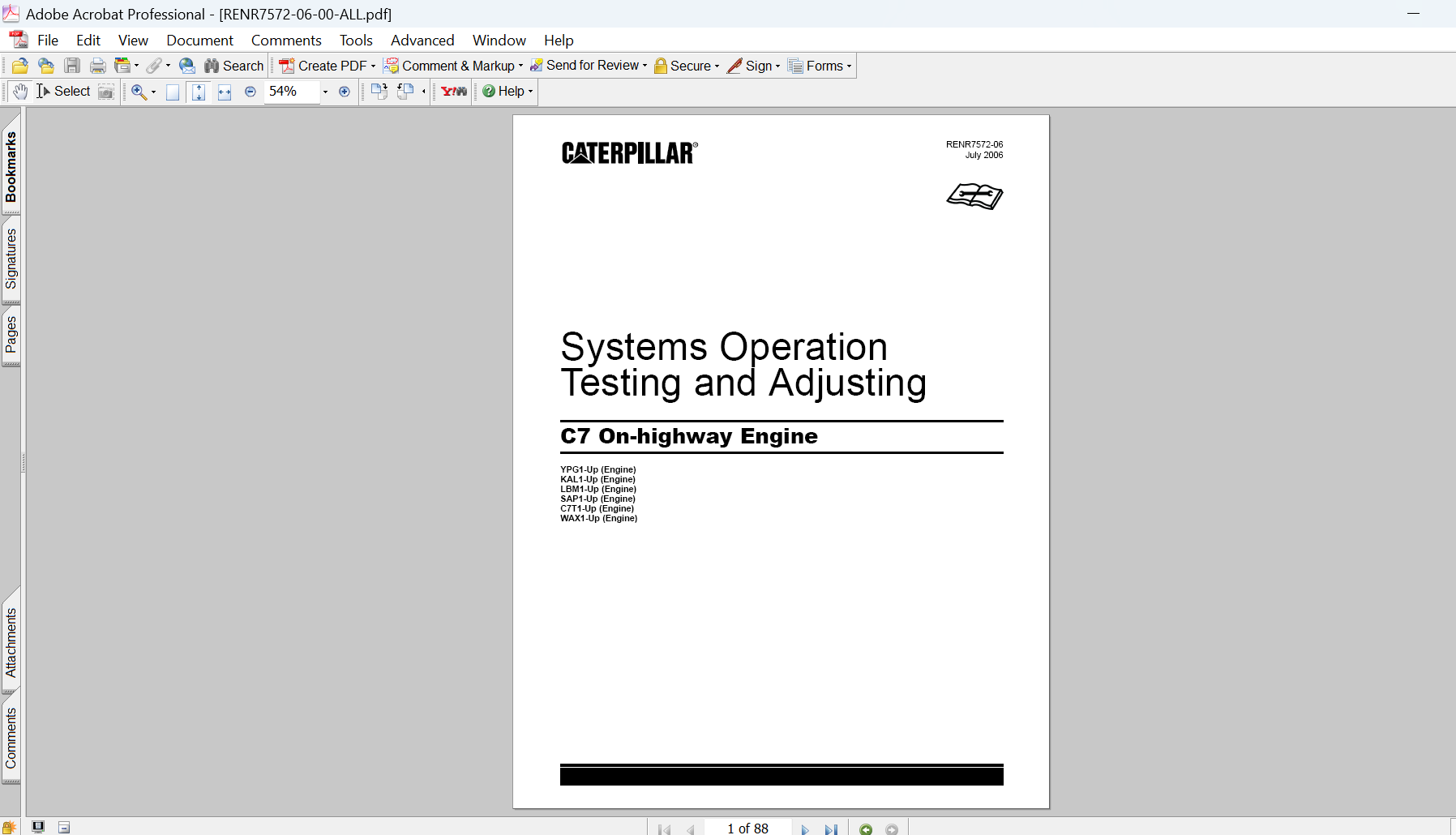Go to next page arrow
Screen dimensions: 1456x835
[805, 829]
